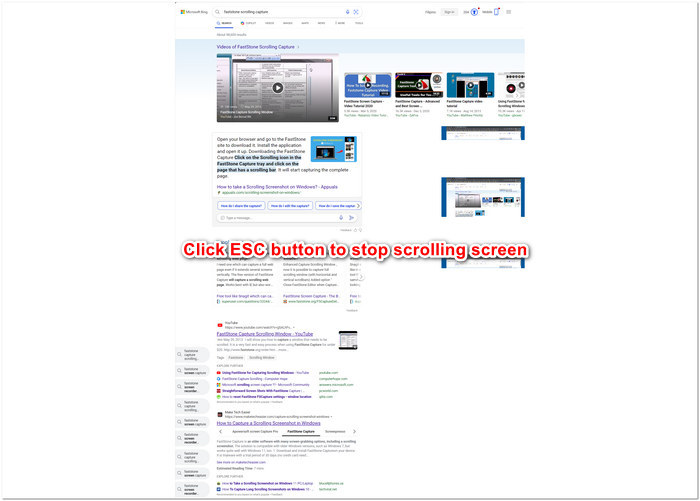The width and height of the screenshot is (700, 501).
Task: Switch to the Videos tab
Action: [270, 23]
